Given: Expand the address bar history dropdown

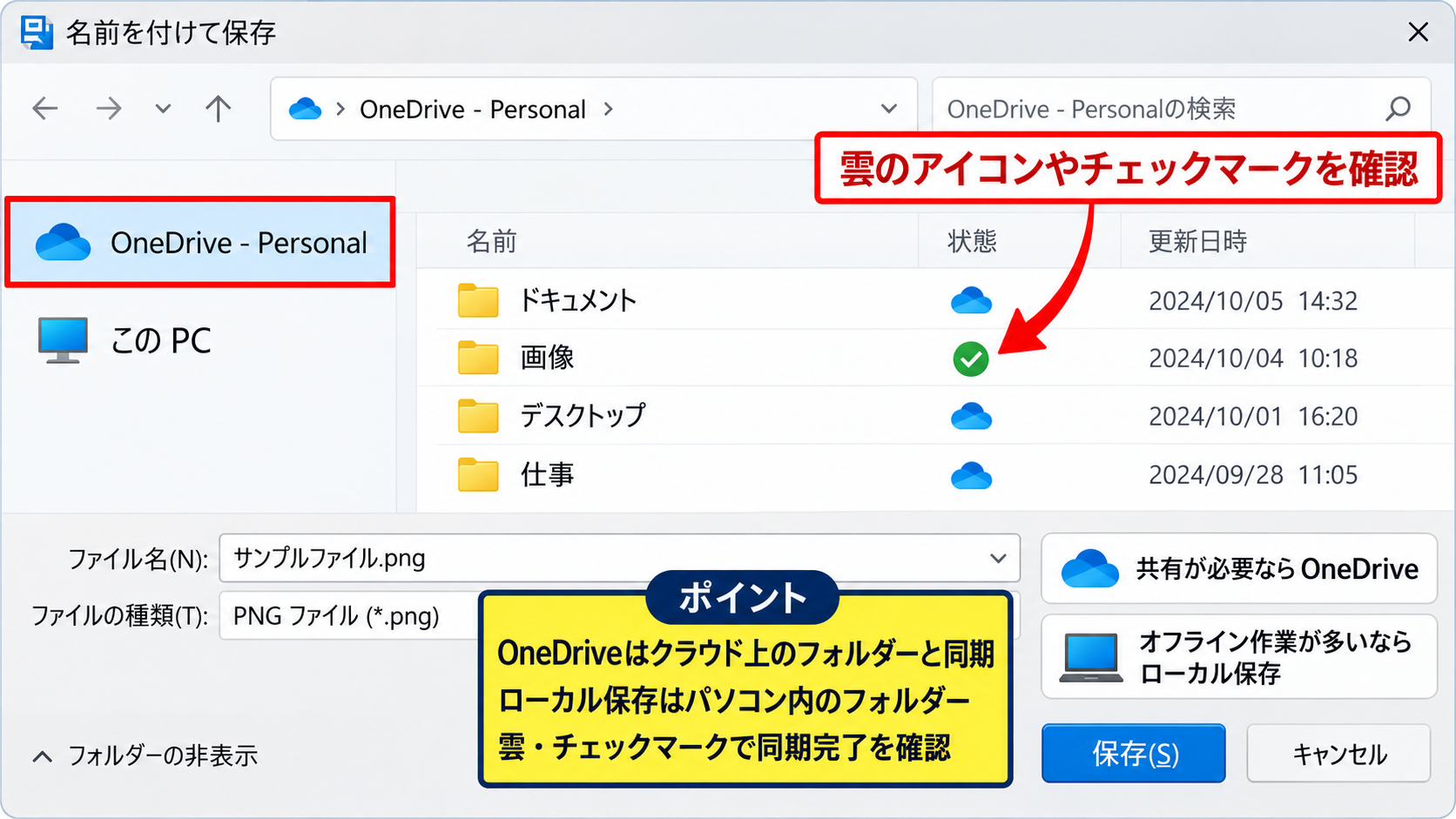Looking at the screenshot, I should [888, 109].
